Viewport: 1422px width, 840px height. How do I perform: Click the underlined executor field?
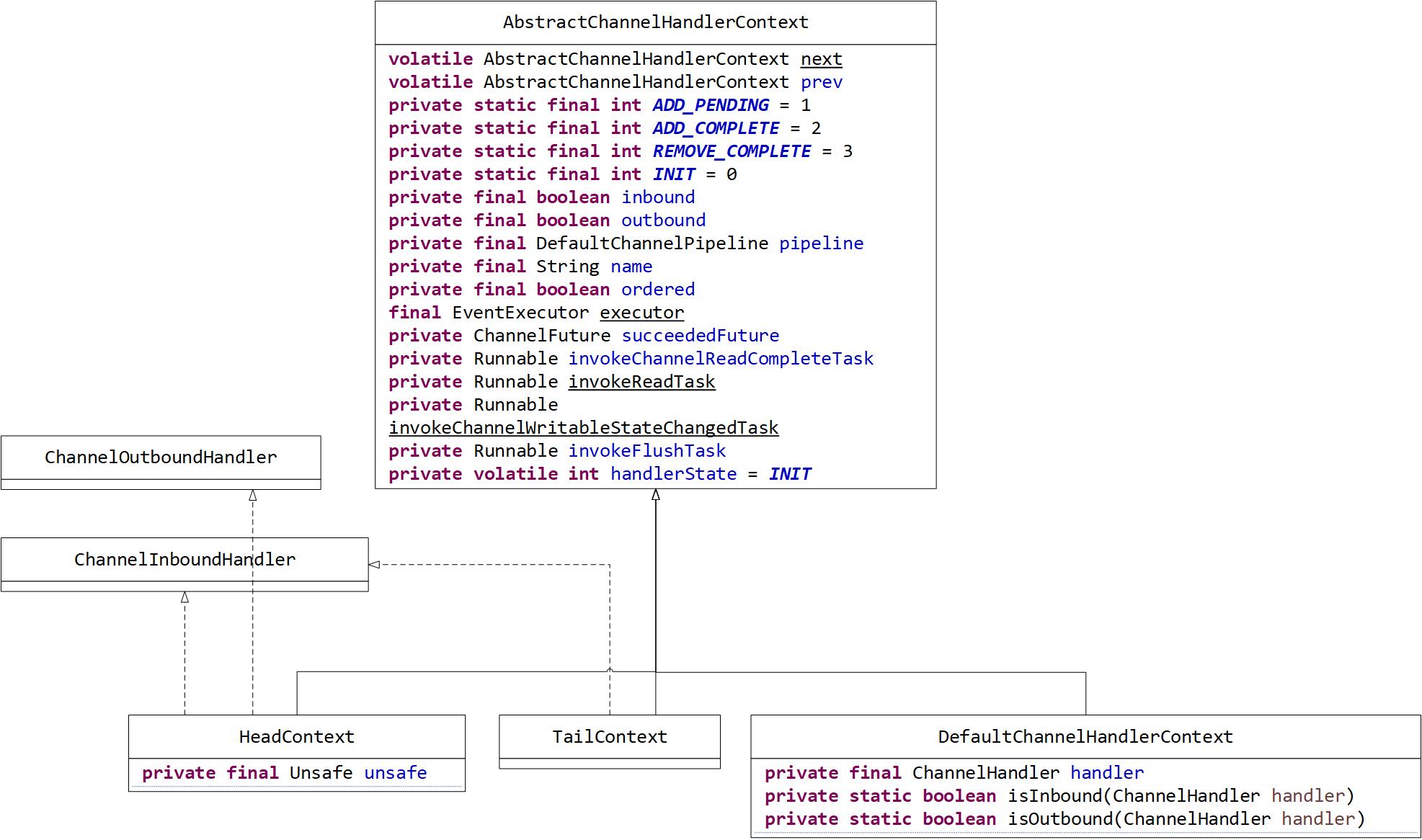641,313
